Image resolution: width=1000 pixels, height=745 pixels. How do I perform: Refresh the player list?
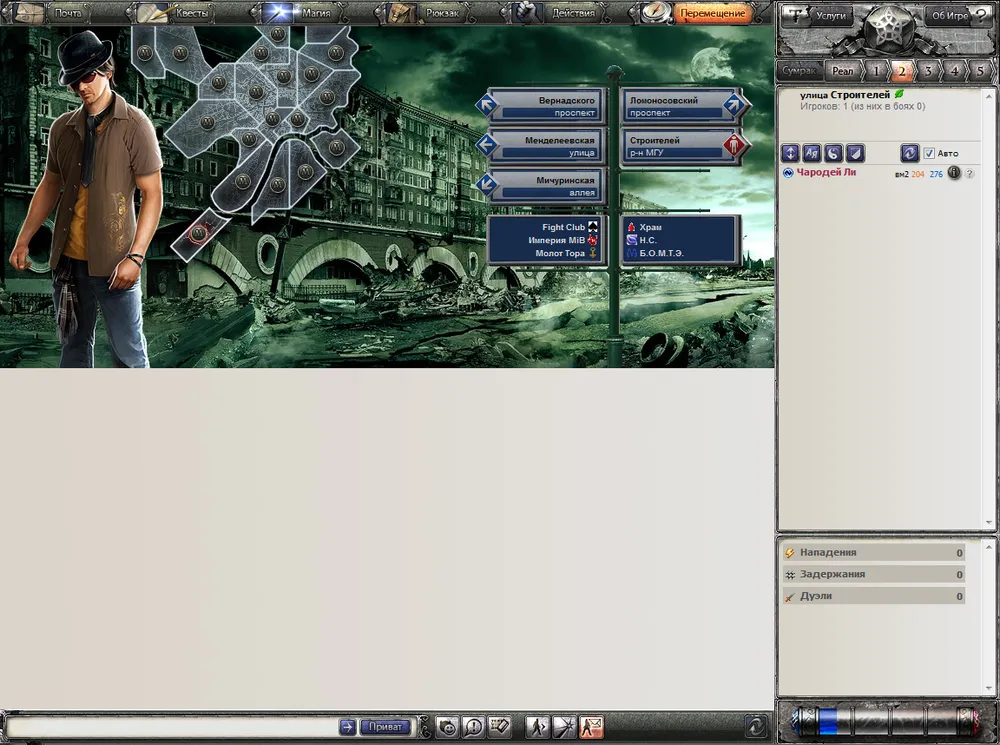909,153
